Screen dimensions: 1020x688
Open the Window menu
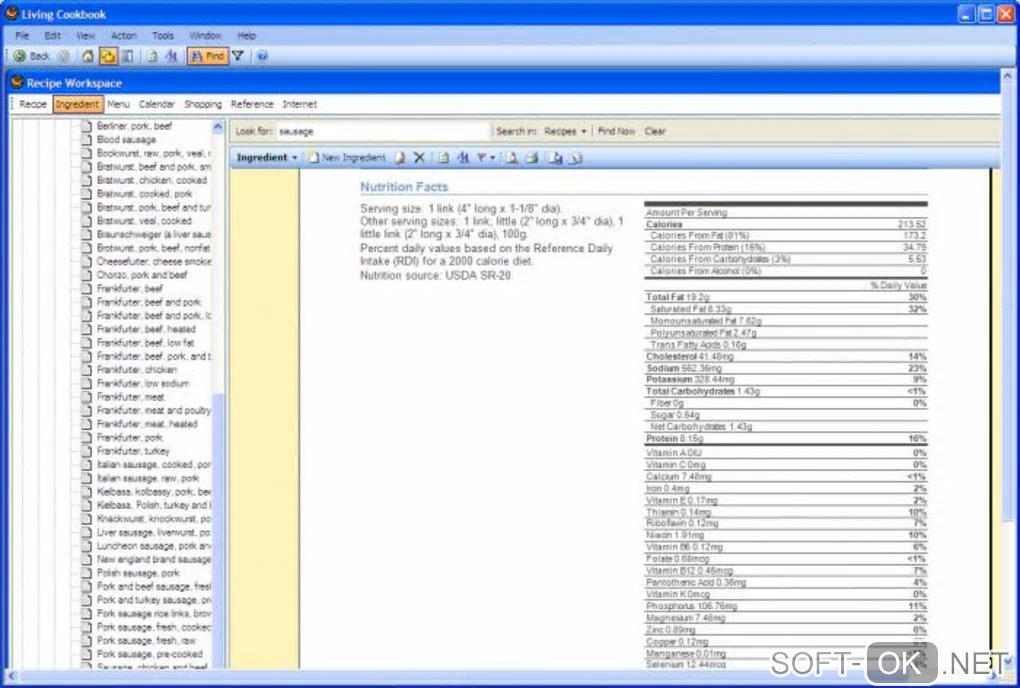tap(205, 36)
